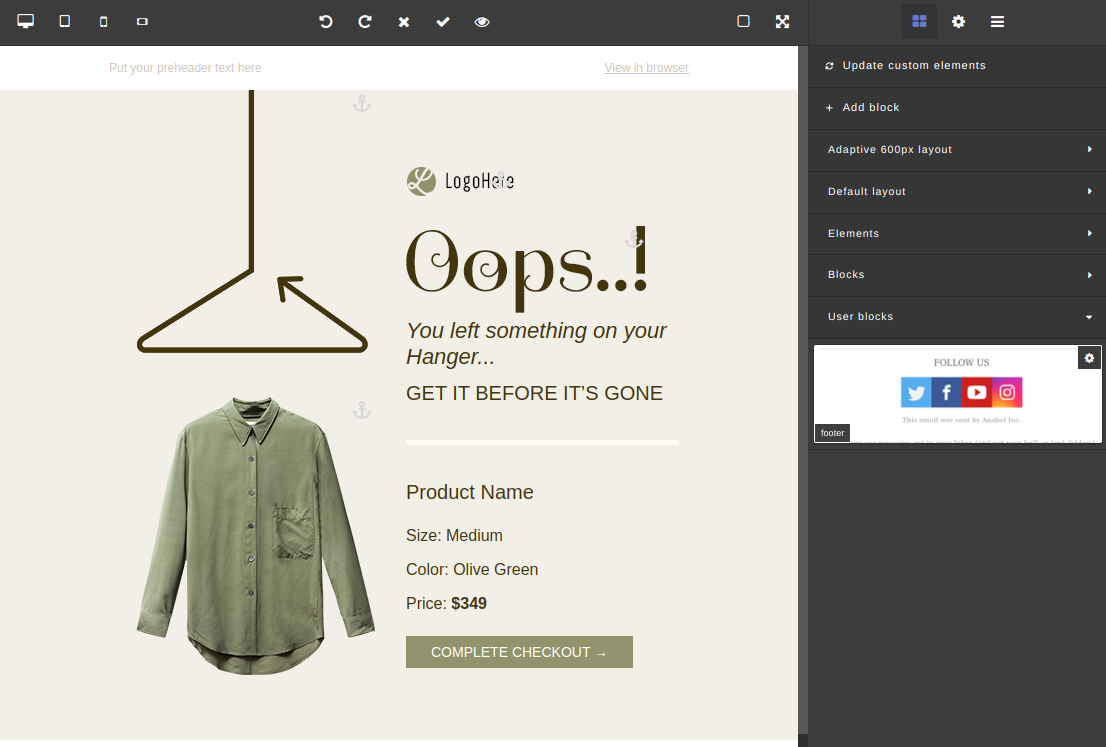
Task: Select the Oops..! heading
Action: [527, 269]
